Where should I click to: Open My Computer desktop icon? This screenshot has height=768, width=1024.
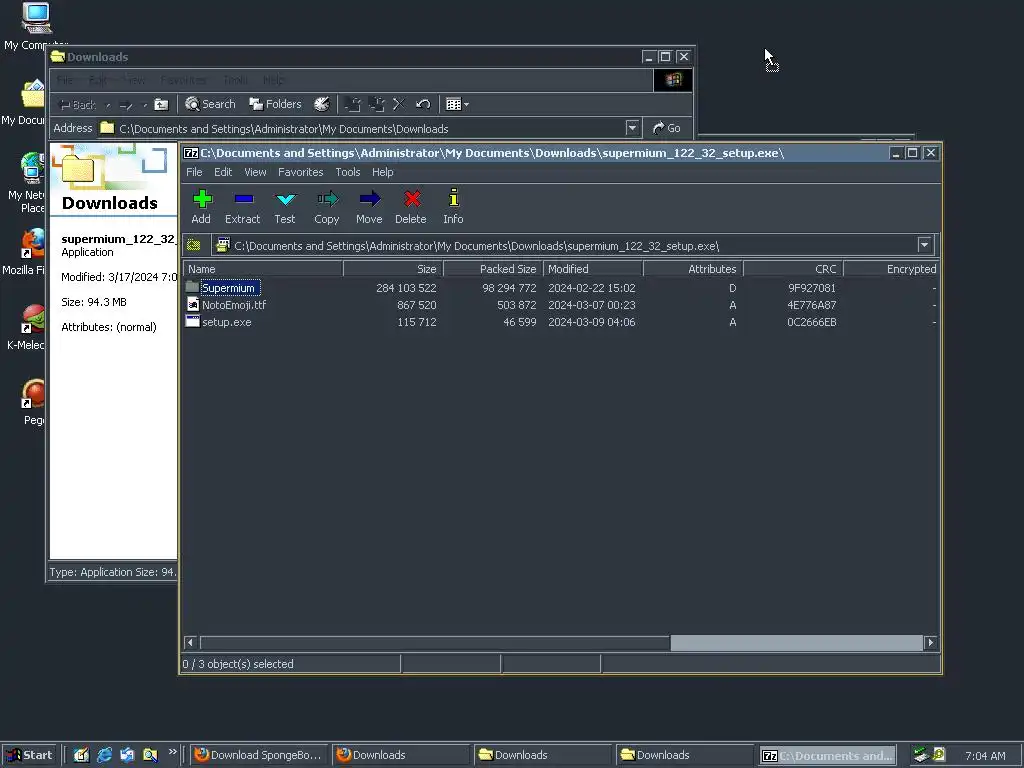coord(36,27)
